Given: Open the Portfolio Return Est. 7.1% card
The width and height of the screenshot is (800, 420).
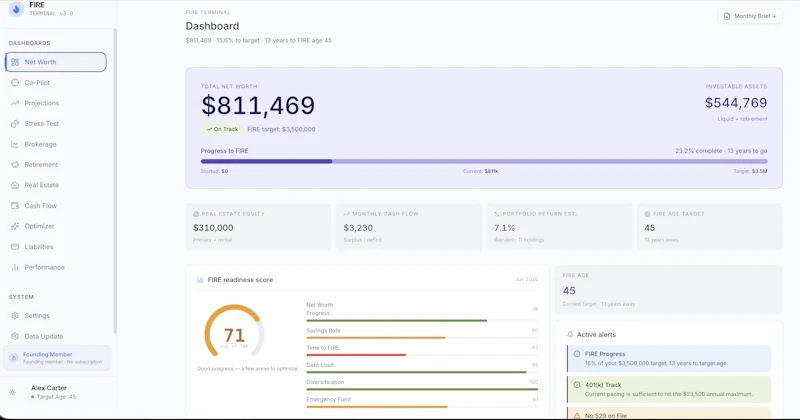Looking at the screenshot, I should click(559, 227).
